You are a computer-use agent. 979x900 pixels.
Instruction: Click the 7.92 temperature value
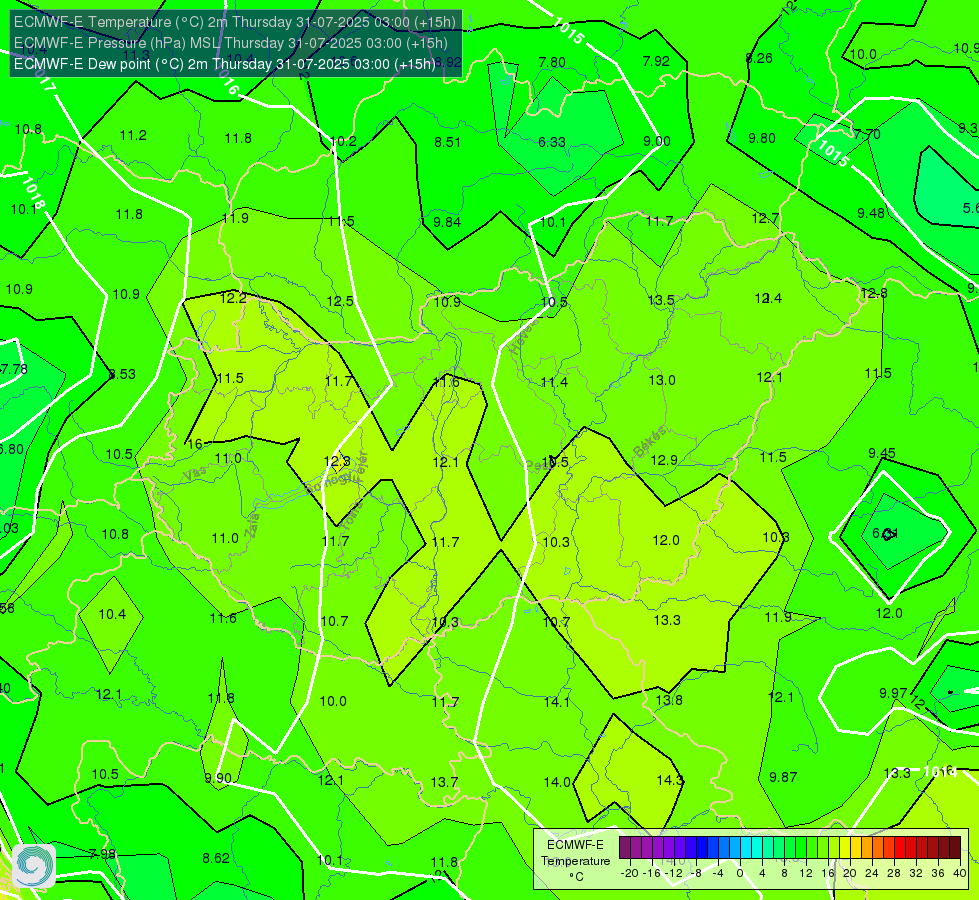tap(656, 61)
